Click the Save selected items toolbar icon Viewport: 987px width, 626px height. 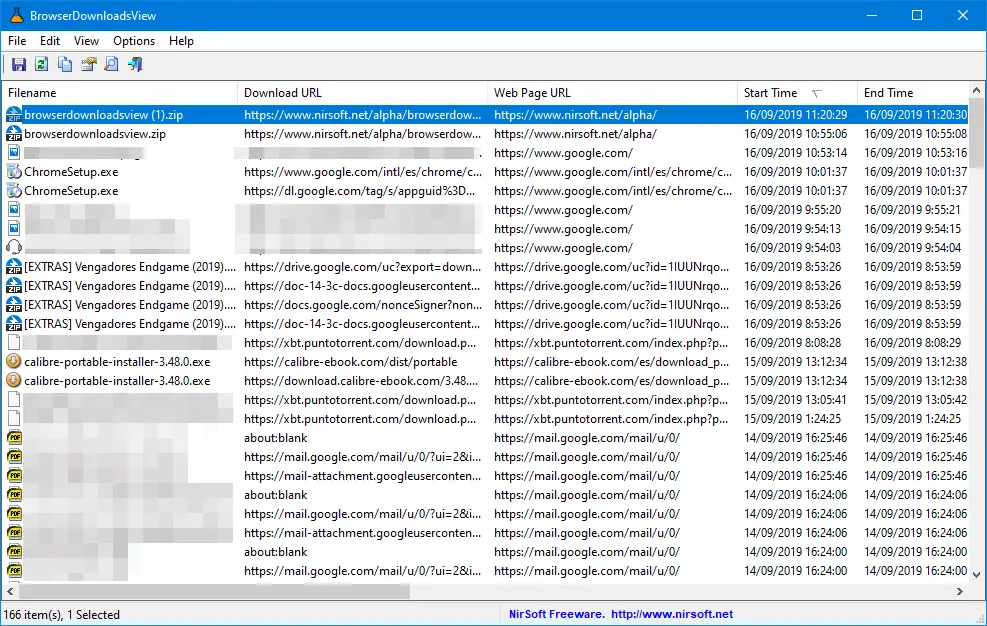click(x=18, y=64)
